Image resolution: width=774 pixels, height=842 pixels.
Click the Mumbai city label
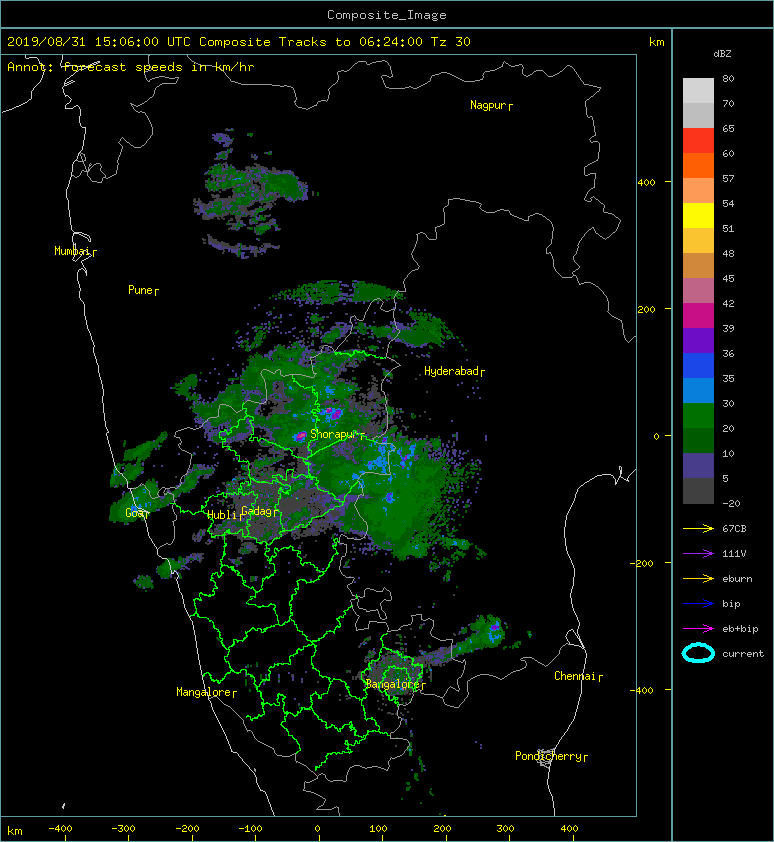tap(75, 251)
